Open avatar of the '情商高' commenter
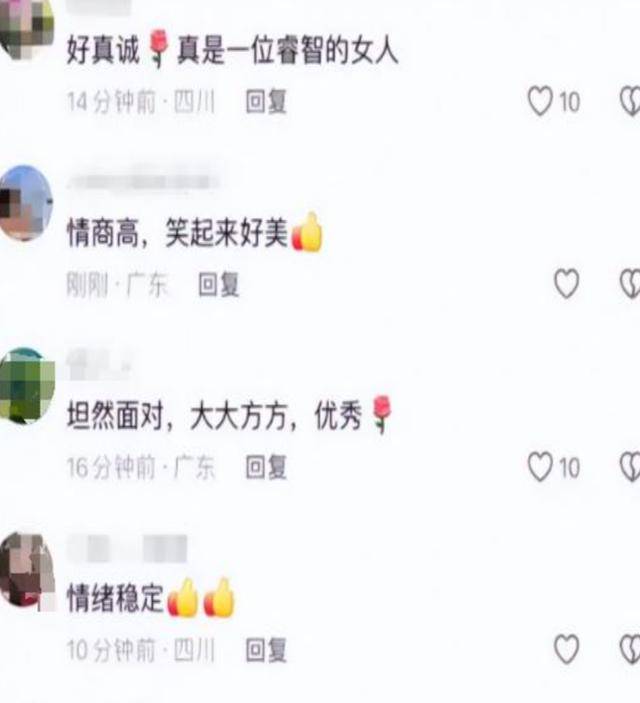The image size is (640, 703). [x=26, y=203]
